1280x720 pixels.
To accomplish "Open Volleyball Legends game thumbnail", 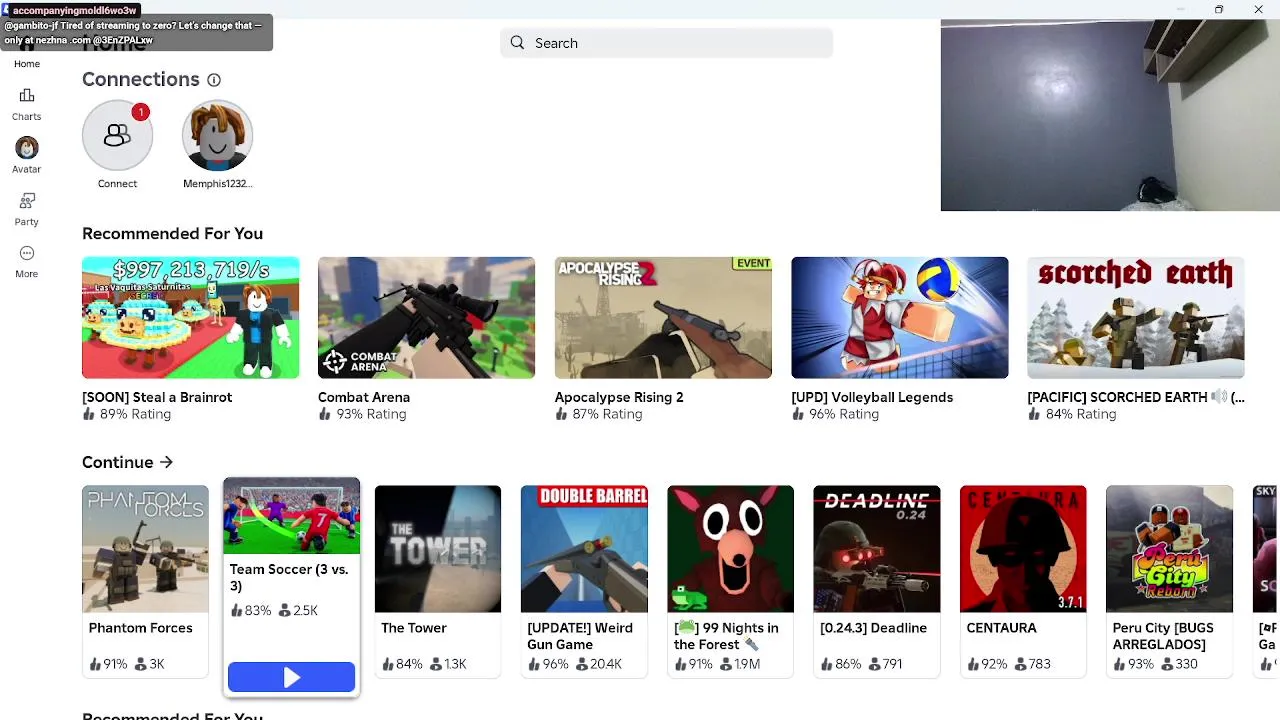I will [x=899, y=318].
